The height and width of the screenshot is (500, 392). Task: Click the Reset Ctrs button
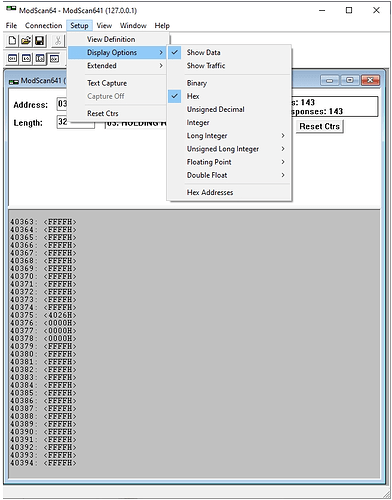point(319,126)
